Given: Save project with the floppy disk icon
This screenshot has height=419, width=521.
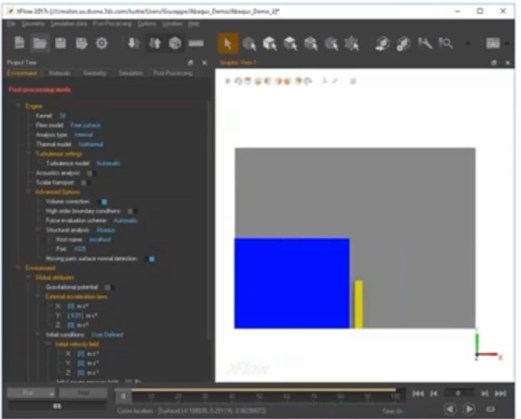Looking at the screenshot, I should [61, 43].
